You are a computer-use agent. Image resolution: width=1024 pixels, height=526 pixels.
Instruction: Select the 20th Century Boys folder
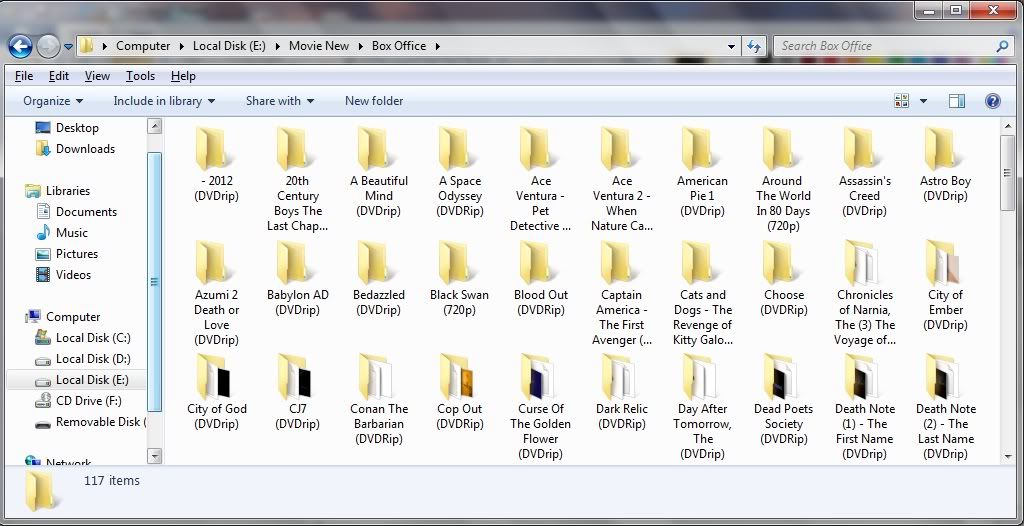(x=297, y=178)
